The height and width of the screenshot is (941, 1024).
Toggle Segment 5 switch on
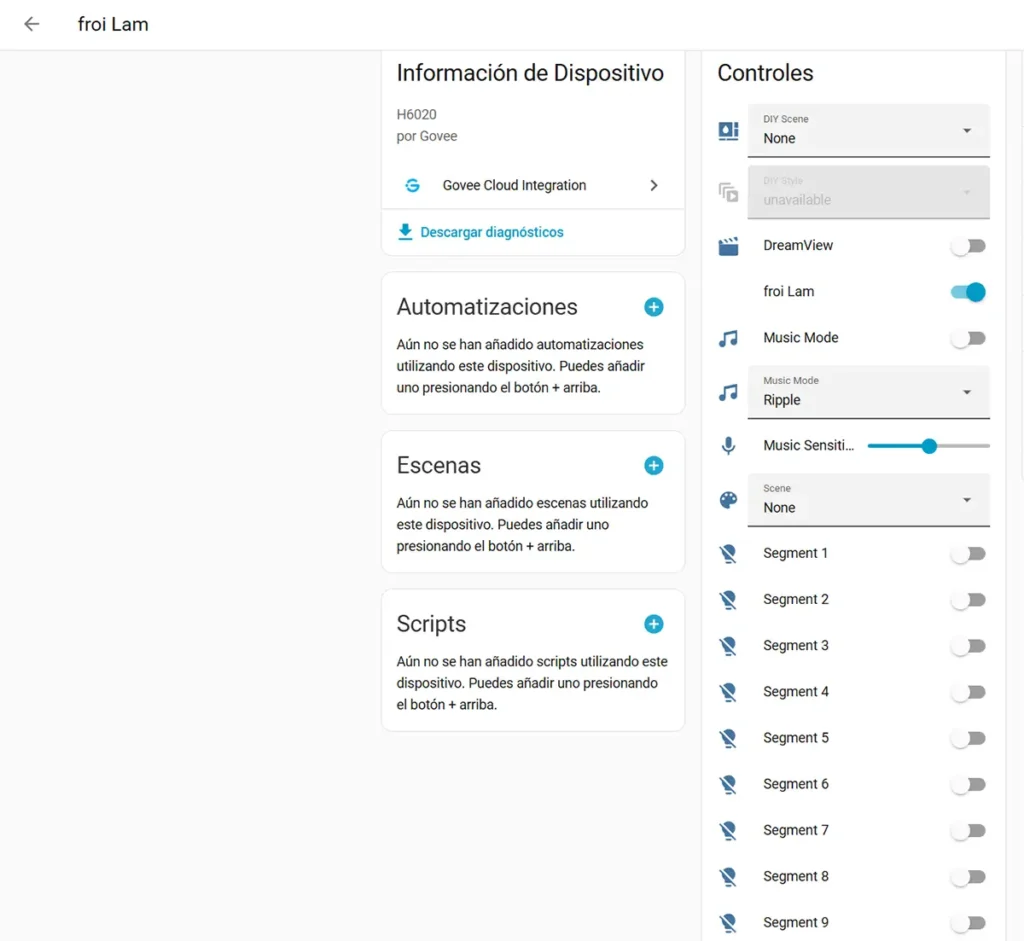(968, 738)
